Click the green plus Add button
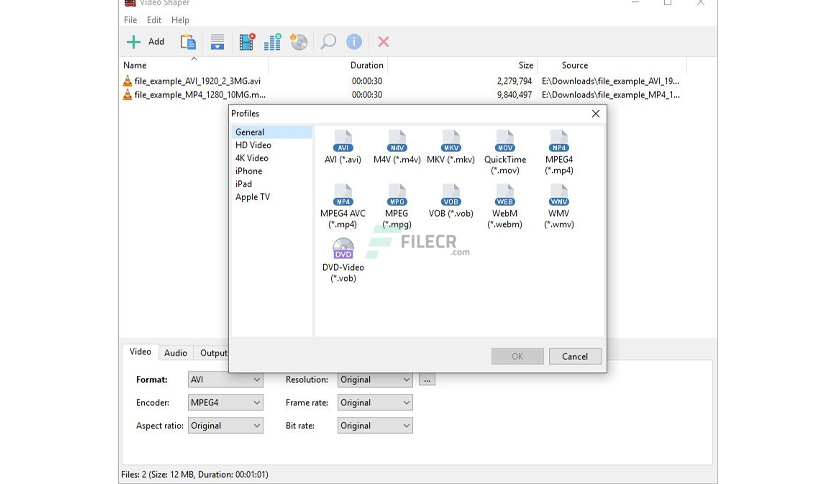Screen dimensions: 836x484 click(x=145, y=42)
